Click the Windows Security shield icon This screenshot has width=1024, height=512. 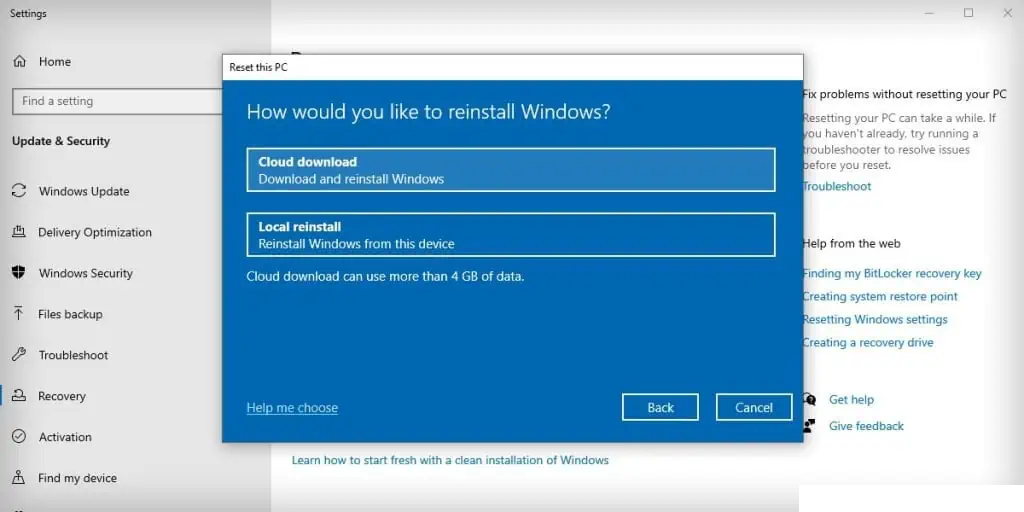coord(19,273)
